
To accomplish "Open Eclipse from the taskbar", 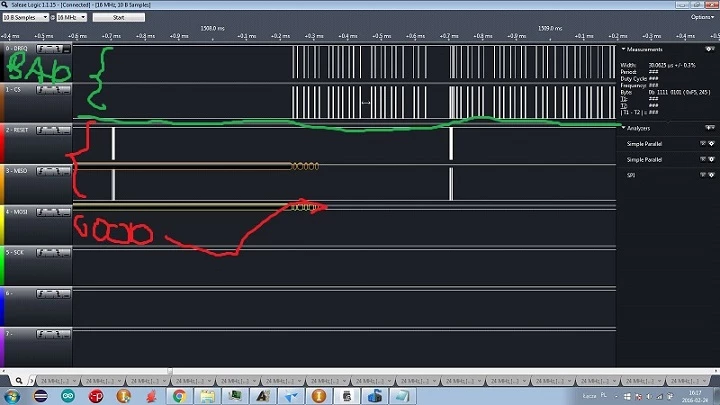I will pyautogui.click(x=40, y=396).
